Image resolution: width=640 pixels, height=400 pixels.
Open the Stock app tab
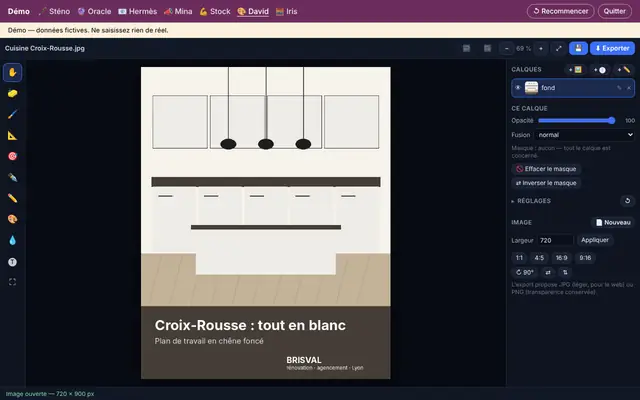[x=215, y=11]
